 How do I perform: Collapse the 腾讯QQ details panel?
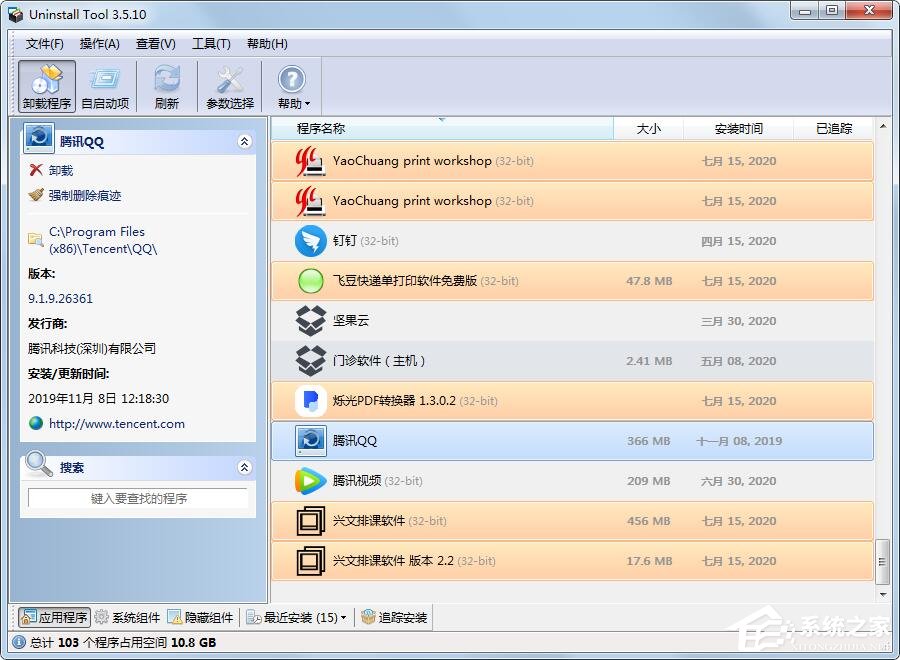244,141
